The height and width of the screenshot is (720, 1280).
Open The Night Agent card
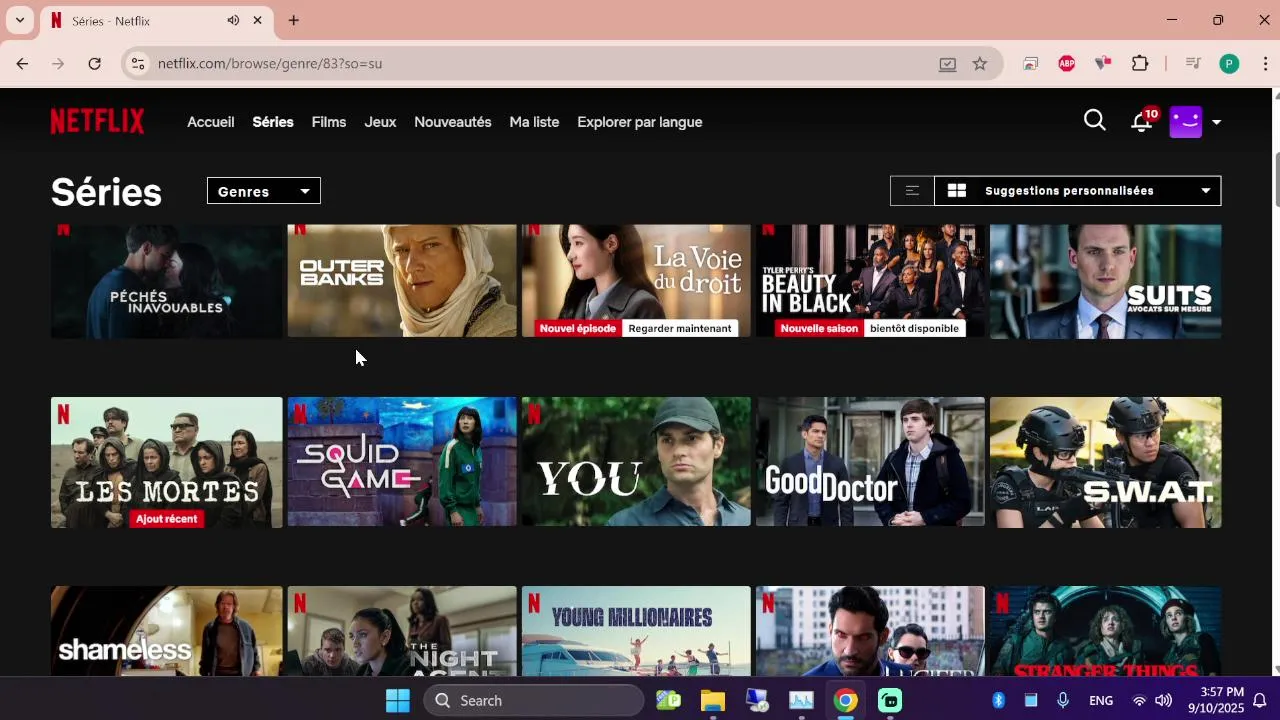click(402, 631)
